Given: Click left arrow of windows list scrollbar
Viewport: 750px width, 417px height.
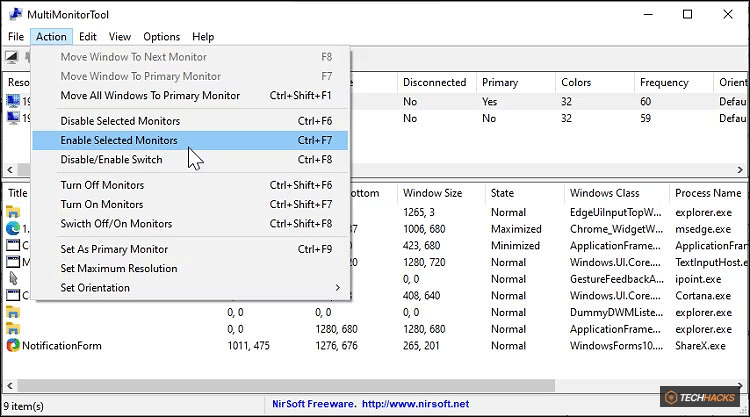Looking at the screenshot, I should click(x=10, y=385).
